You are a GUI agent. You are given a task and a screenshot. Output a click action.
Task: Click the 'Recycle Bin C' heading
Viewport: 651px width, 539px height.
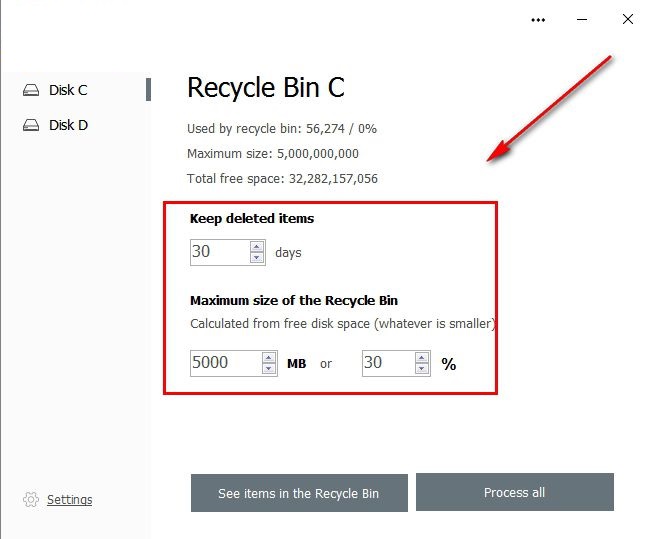[x=266, y=88]
